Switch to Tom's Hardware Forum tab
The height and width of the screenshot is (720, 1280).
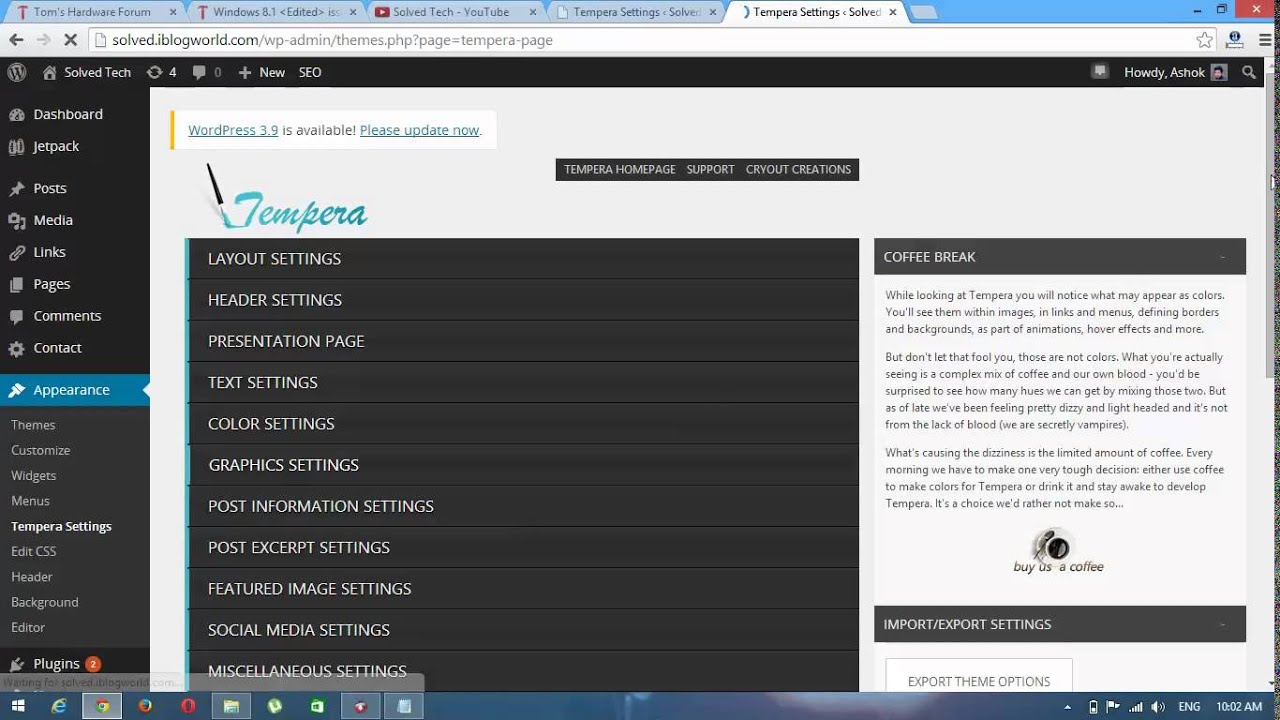click(x=92, y=12)
